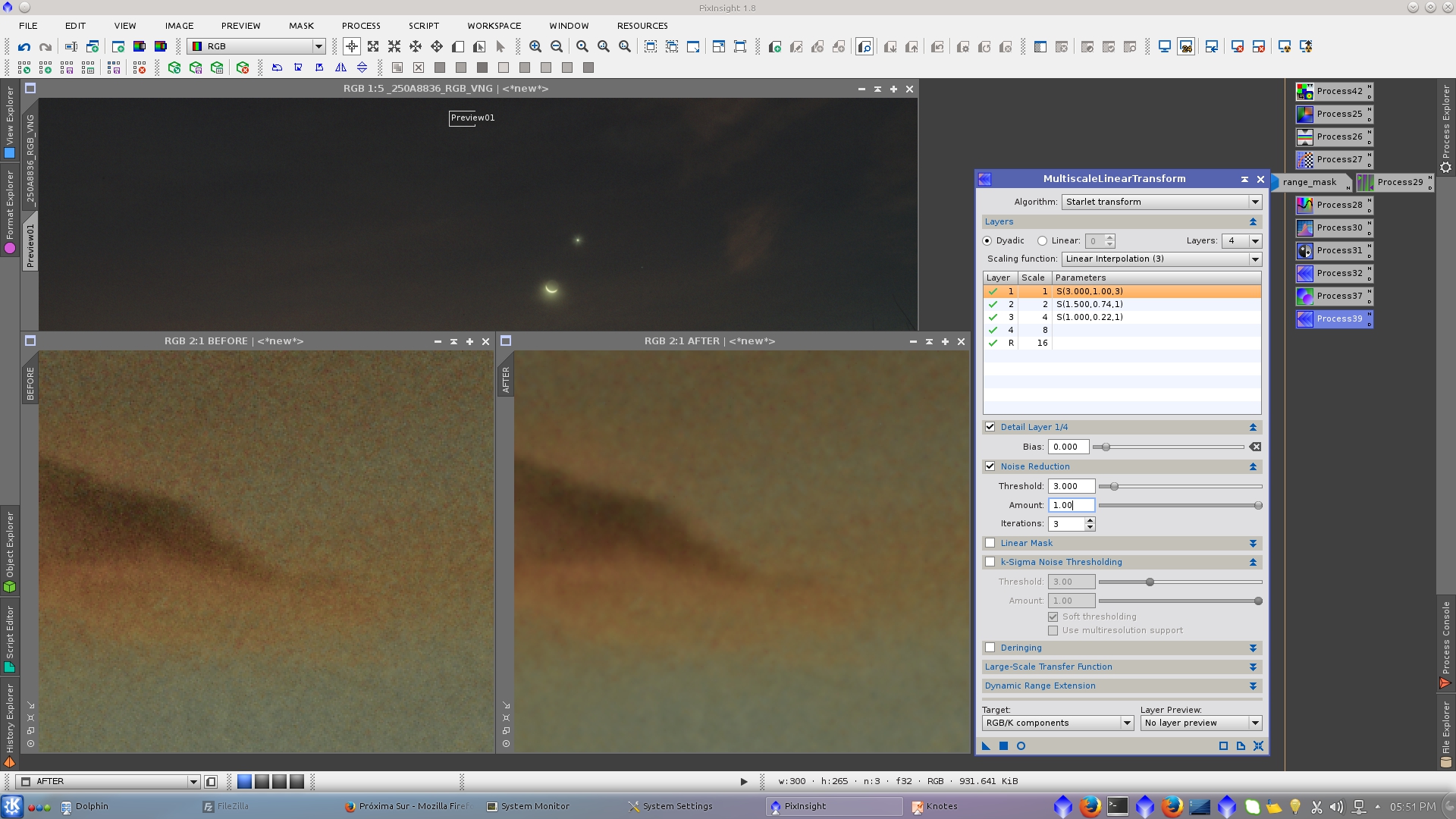Reset MultiscaleLinearTransform parameters icon
Image resolution: width=1456 pixels, height=819 pixels.
tap(1259, 746)
